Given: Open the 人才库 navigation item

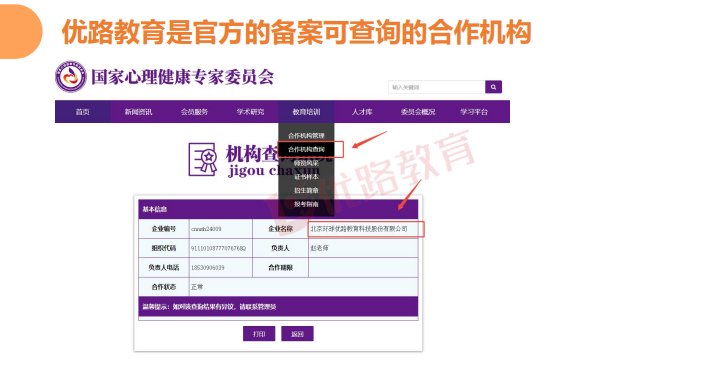Looking at the screenshot, I should click(362, 112).
